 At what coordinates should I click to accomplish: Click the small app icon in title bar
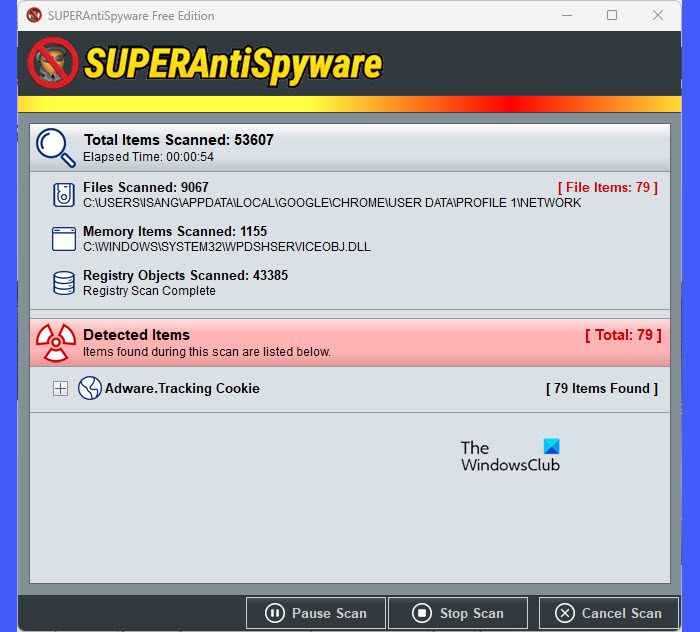(x=34, y=15)
